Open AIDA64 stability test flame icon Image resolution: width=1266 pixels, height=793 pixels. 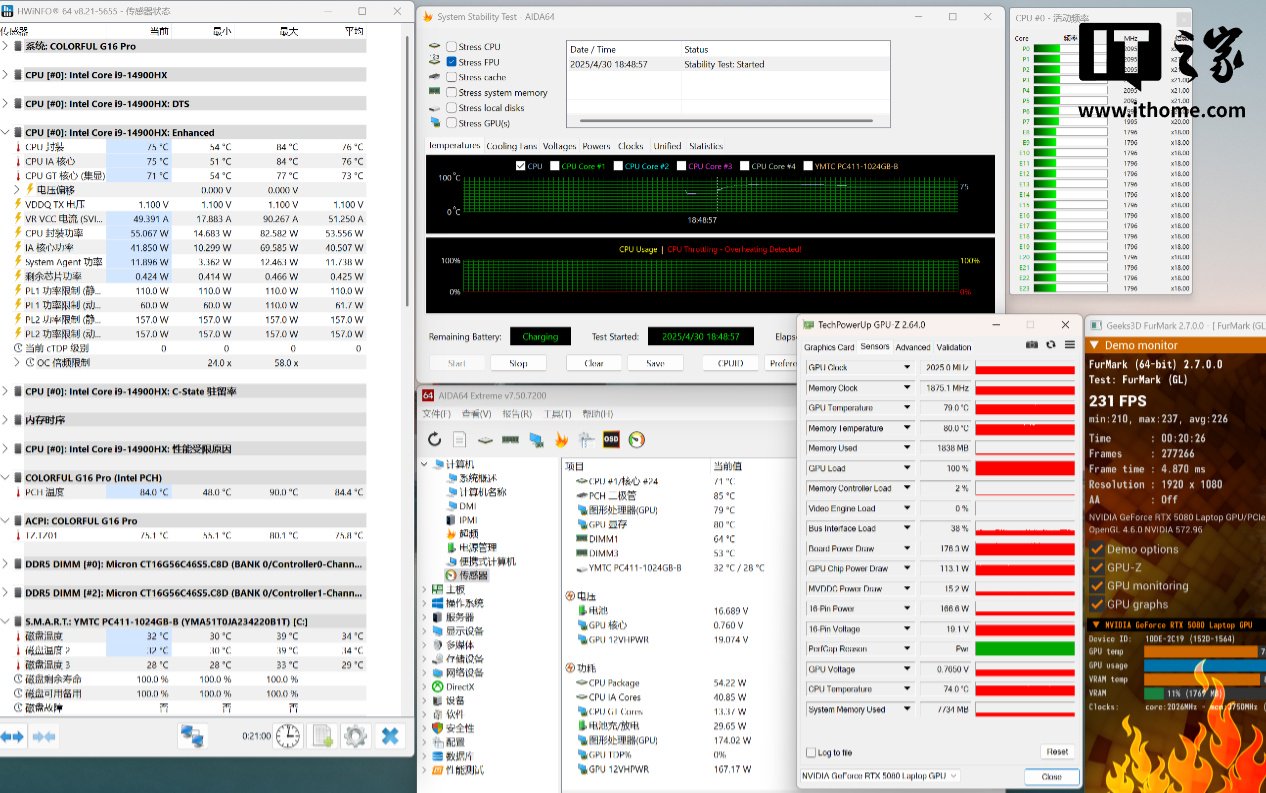(x=561, y=439)
